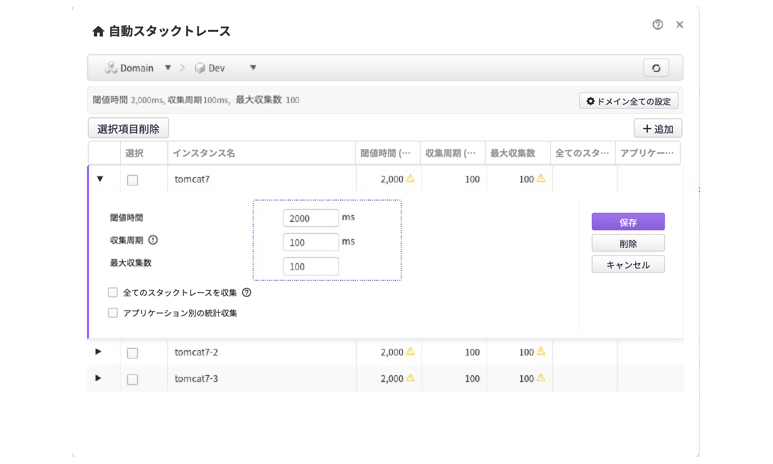Viewport: 773px width, 464px height.
Task: Click the 削除 button
Action: [628, 243]
